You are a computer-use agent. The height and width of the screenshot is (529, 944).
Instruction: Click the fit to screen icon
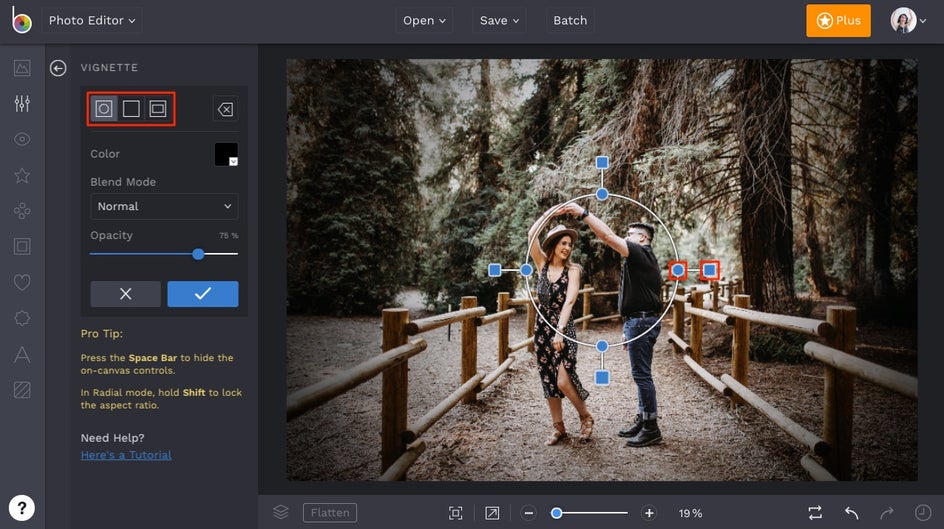(x=456, y=513)
